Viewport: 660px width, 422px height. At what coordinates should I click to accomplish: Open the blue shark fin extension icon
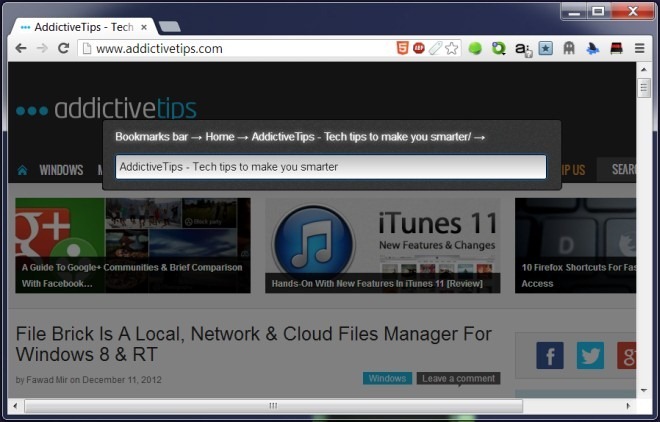(x=593, y=49)
